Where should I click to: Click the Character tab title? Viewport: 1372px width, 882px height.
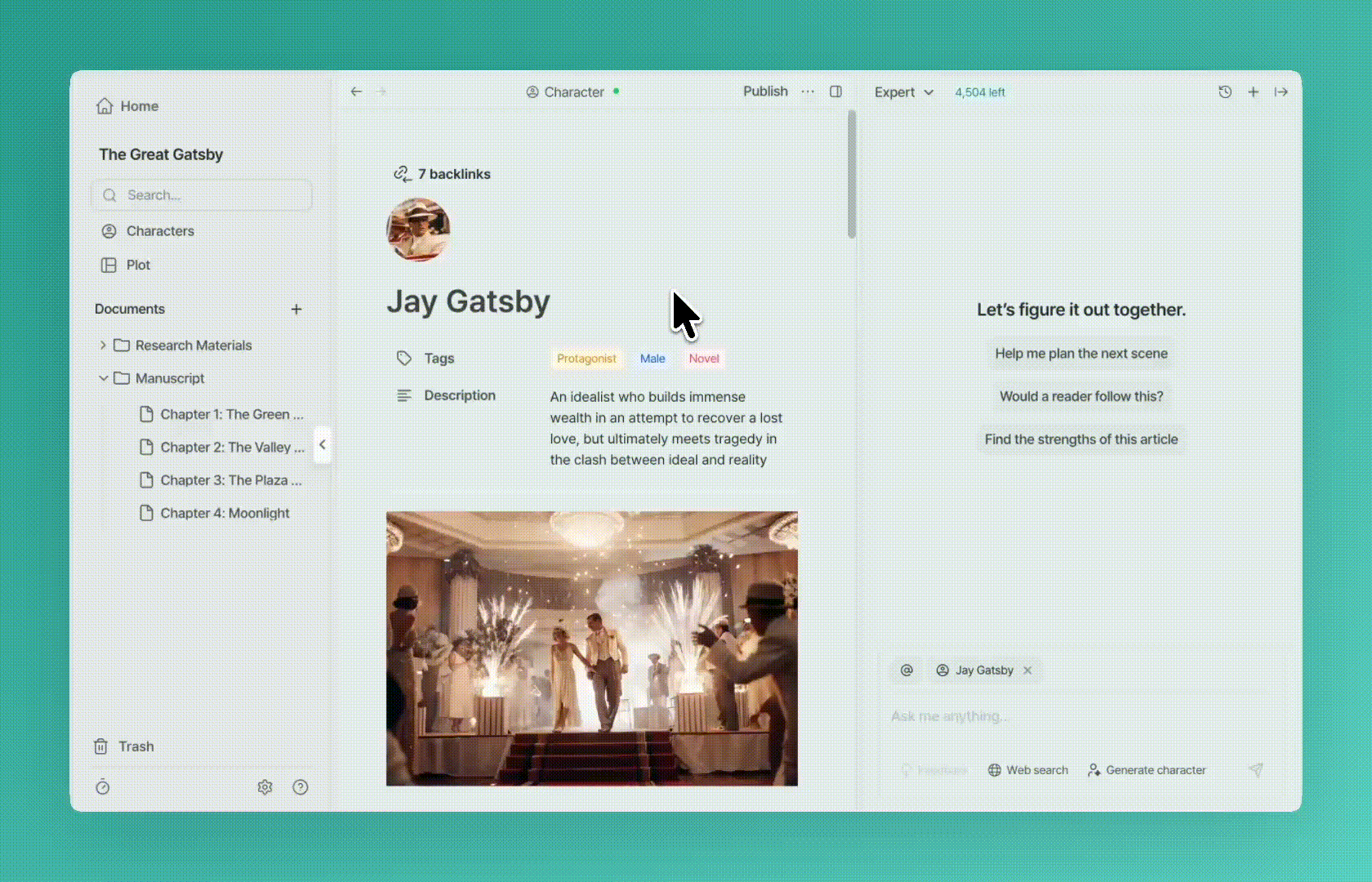pos(565,92)
